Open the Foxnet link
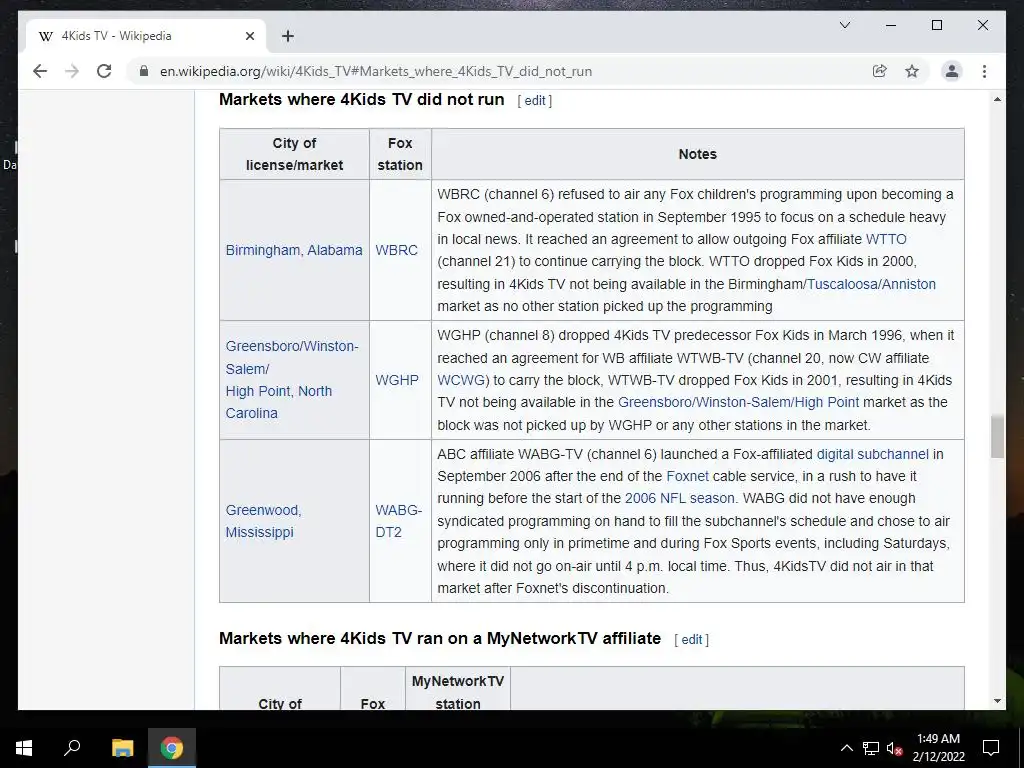This screenshot has width=1024, height=768. (687, 476)
